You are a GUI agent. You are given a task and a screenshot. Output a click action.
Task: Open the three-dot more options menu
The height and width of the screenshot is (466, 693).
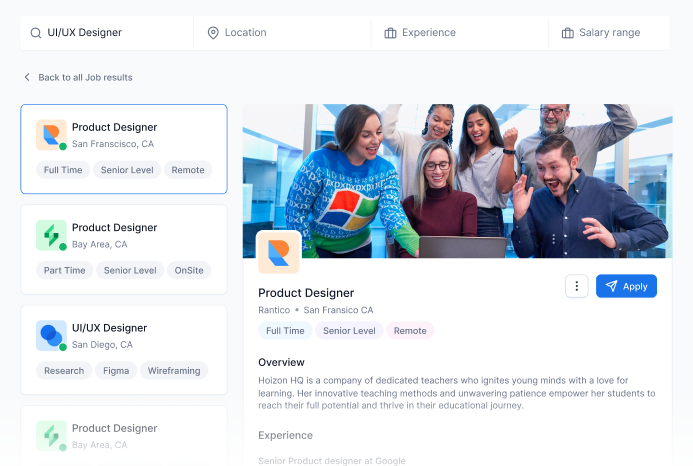tap(577, 286)
